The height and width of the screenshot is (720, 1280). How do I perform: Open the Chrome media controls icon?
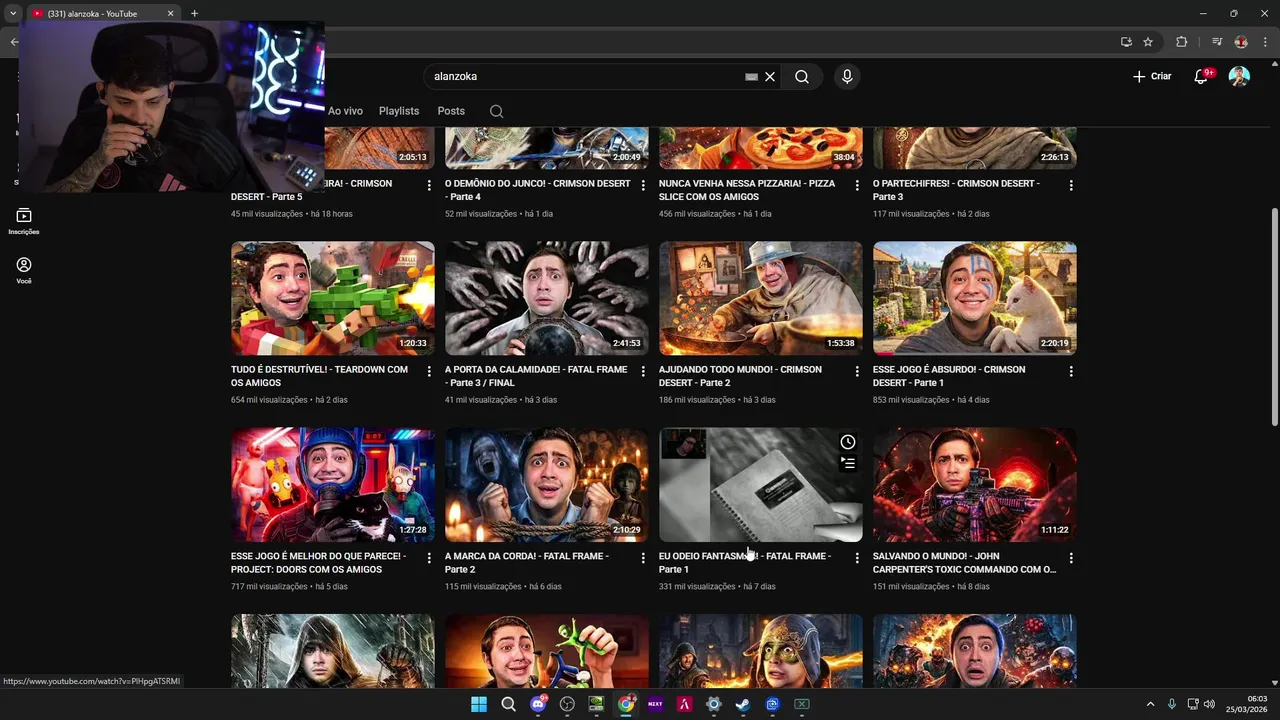coord(1217,42)
